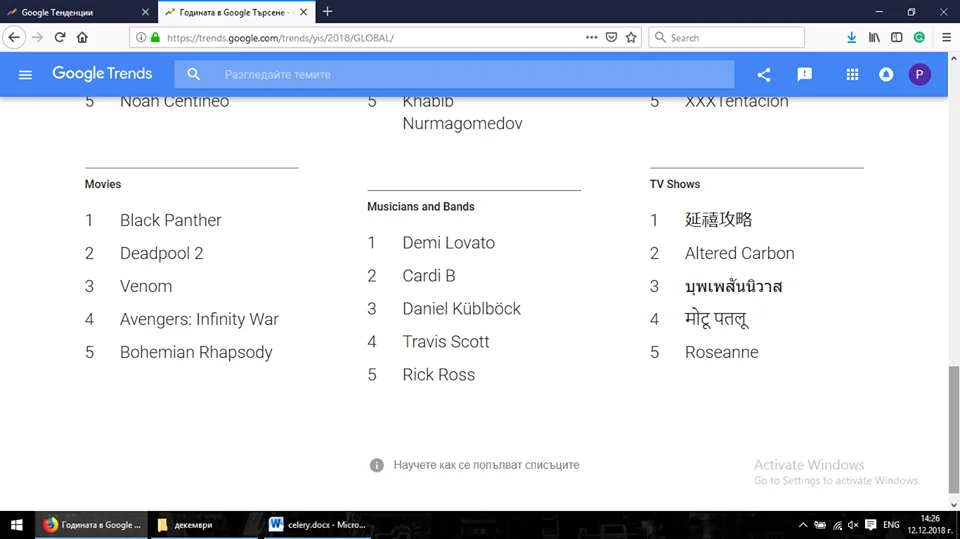Open the Travis Scott entry

click(x=446, y=342)
